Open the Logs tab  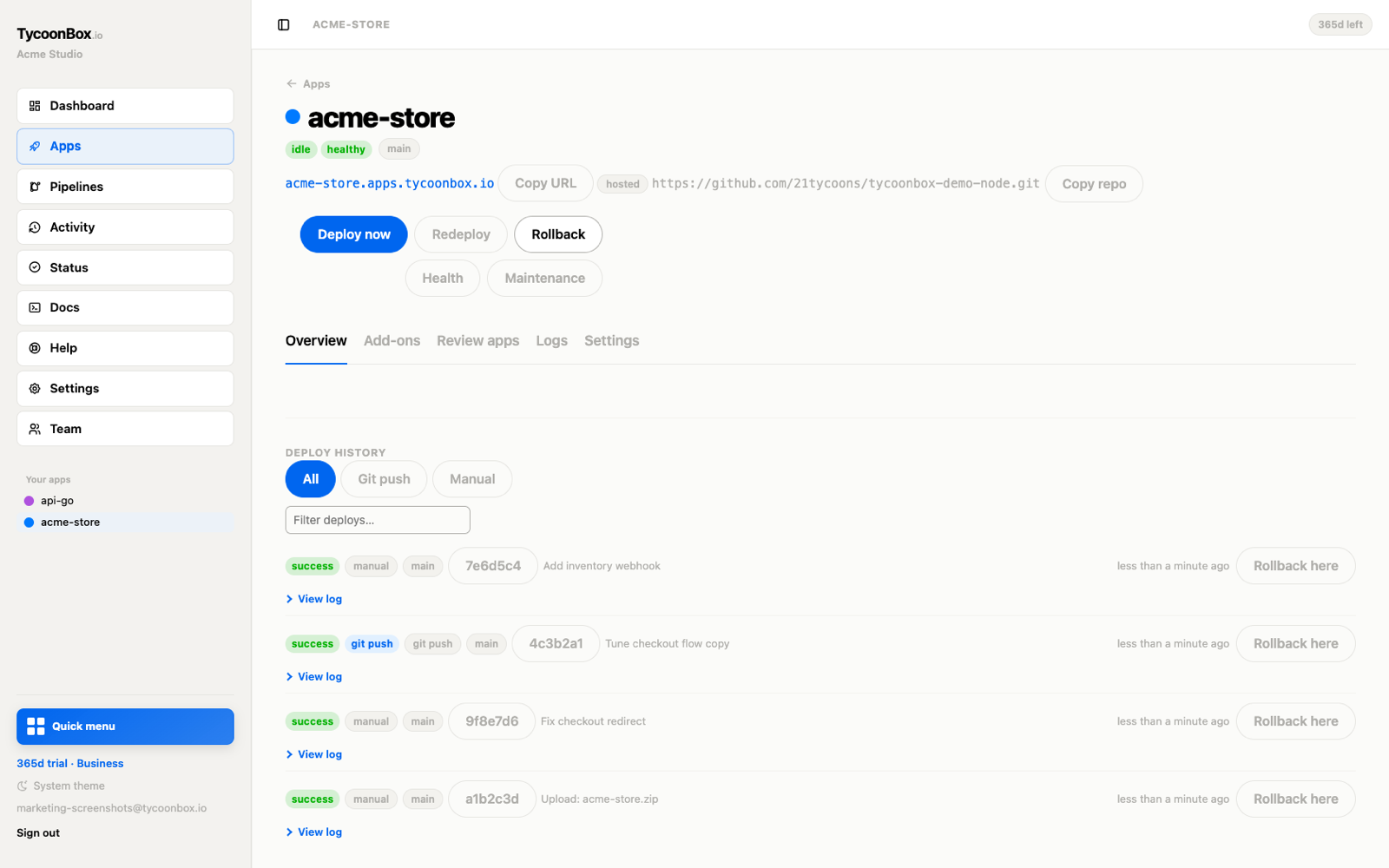(552, 341)
